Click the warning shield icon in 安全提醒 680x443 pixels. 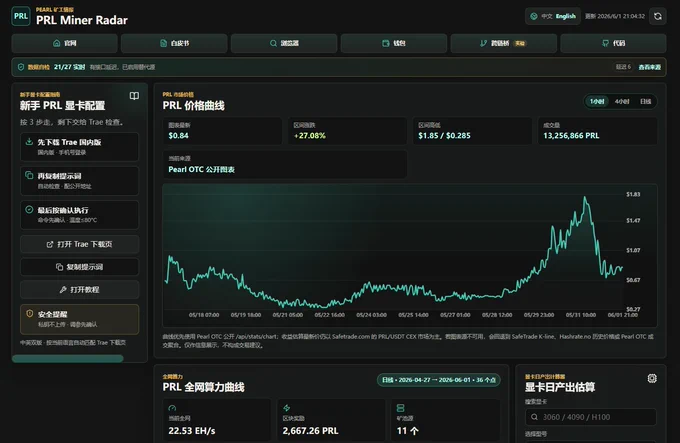click(29, 314)
